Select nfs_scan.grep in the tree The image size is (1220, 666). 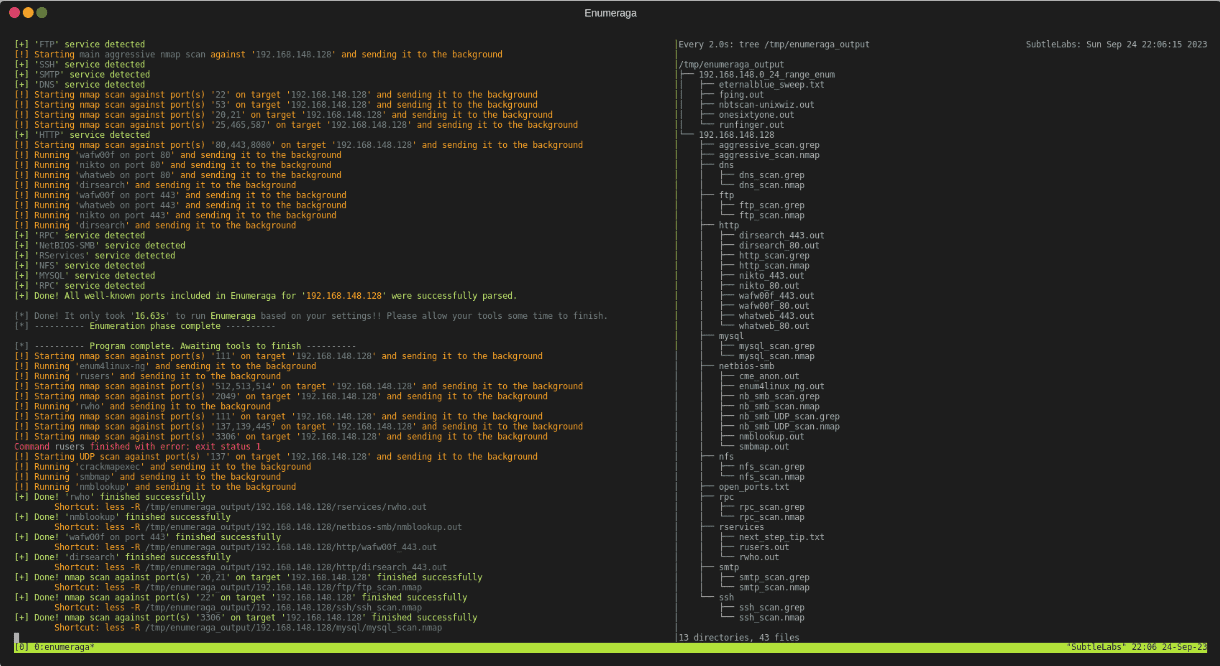[x=770, y=466]
